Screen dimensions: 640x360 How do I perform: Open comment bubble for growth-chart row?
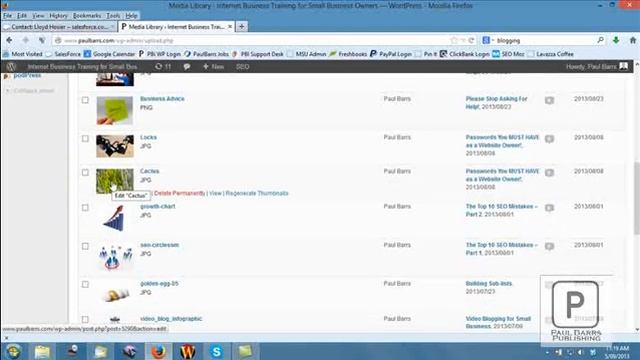coord(549,208)
